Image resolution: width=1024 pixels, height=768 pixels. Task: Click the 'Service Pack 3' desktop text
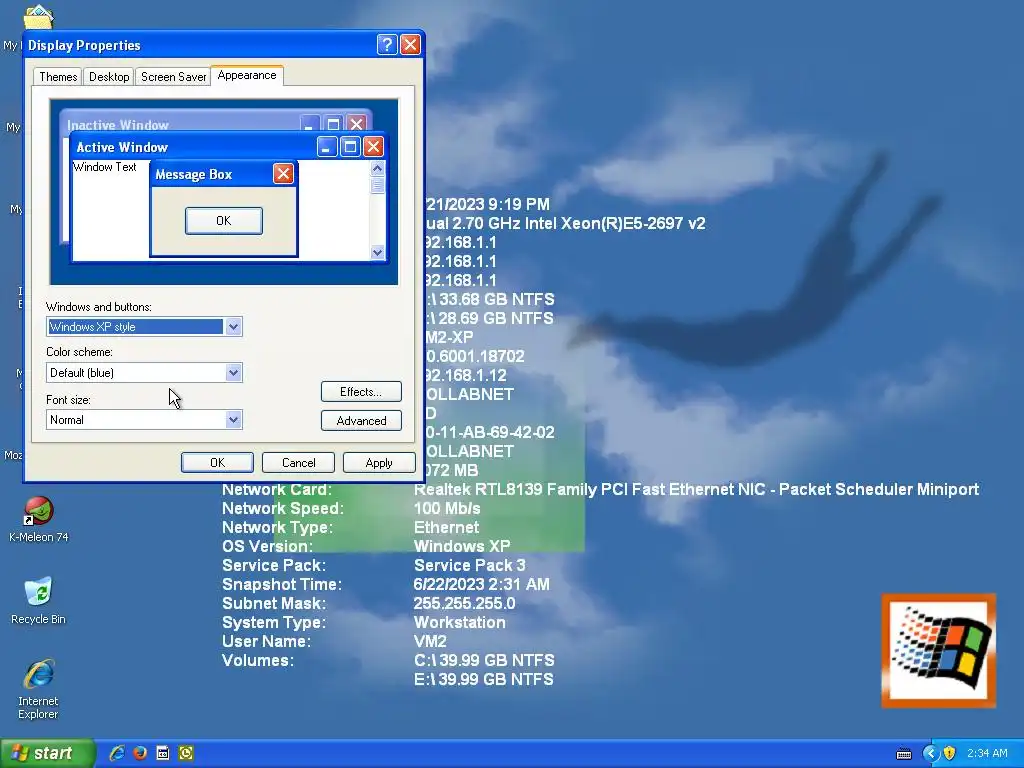tap(470, 565)
